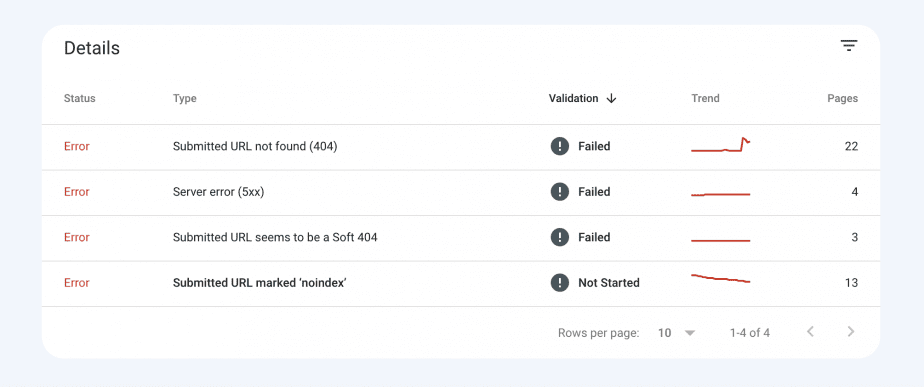This screenshot has height=387, width=924.
Task: Click the Status column header
Action: [x=80, y=98]
